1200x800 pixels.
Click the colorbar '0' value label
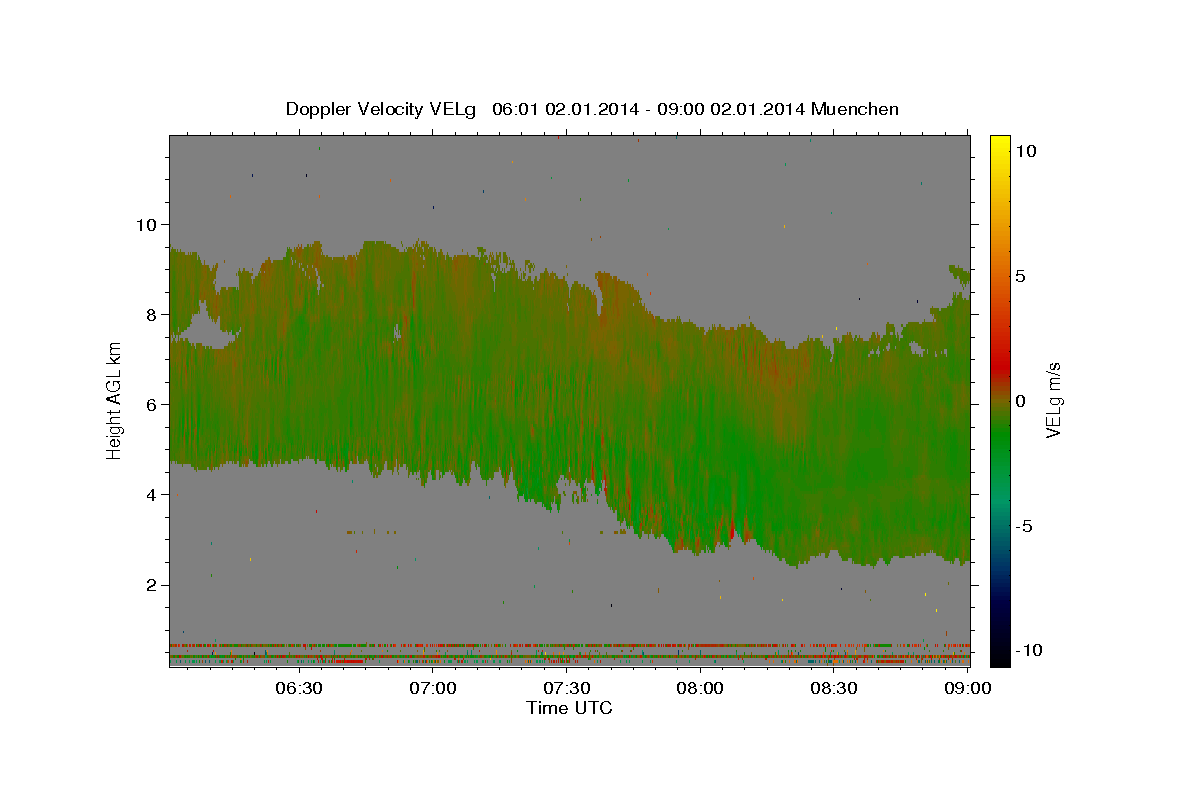(1021, 400)
